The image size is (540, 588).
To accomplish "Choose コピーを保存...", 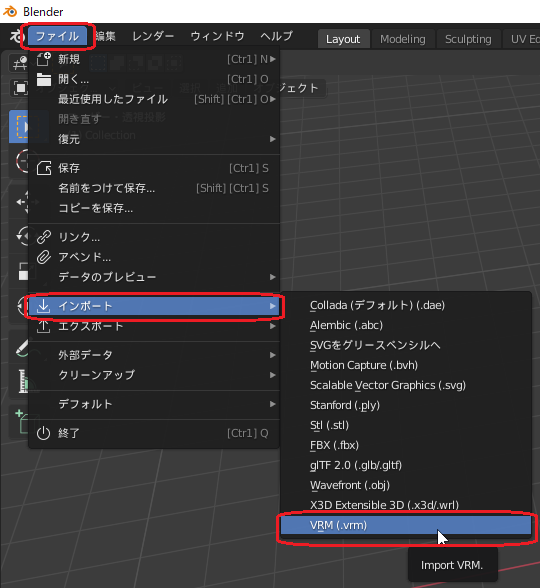I will point(154,208).
